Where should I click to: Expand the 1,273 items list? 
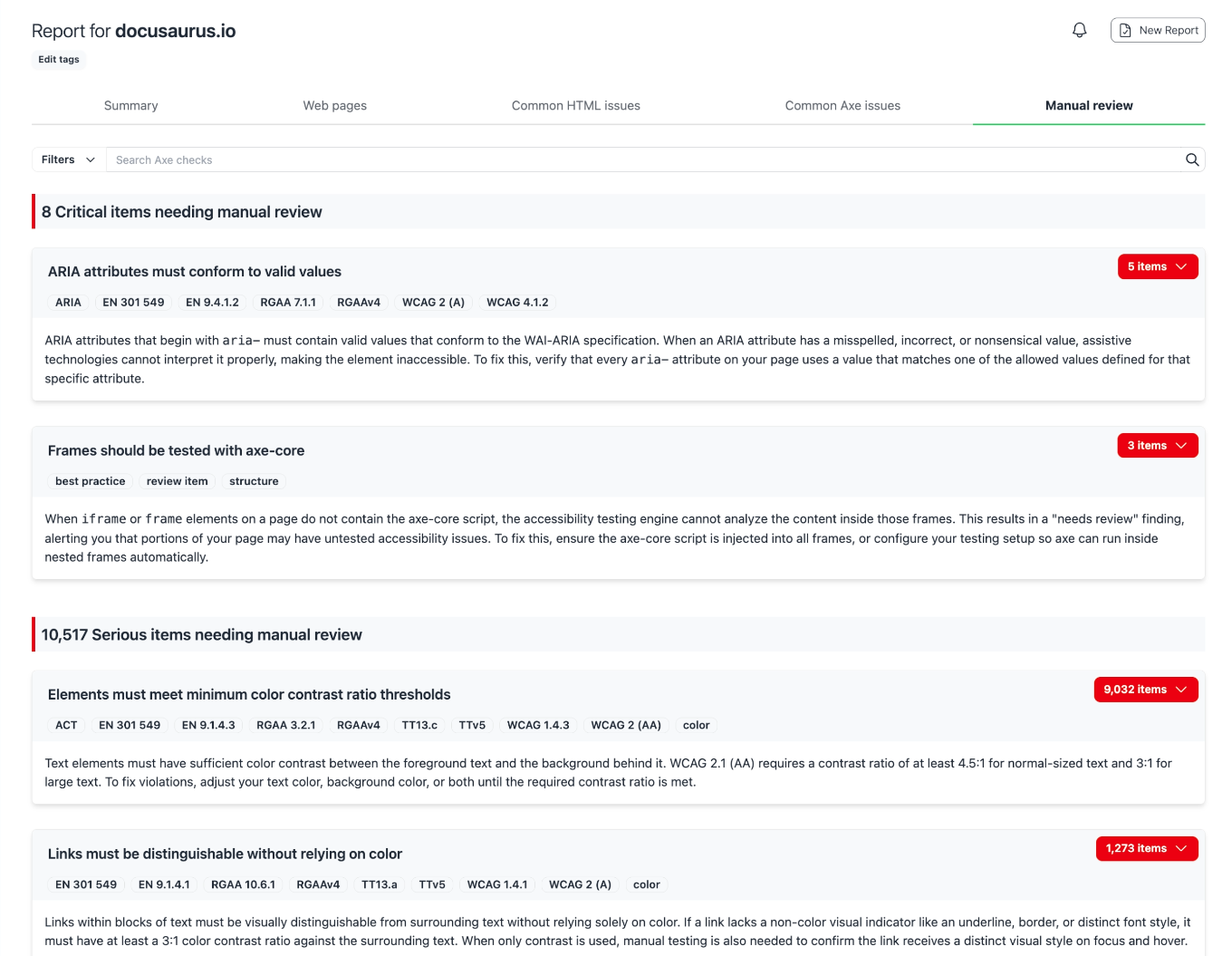pos(1147,848)
